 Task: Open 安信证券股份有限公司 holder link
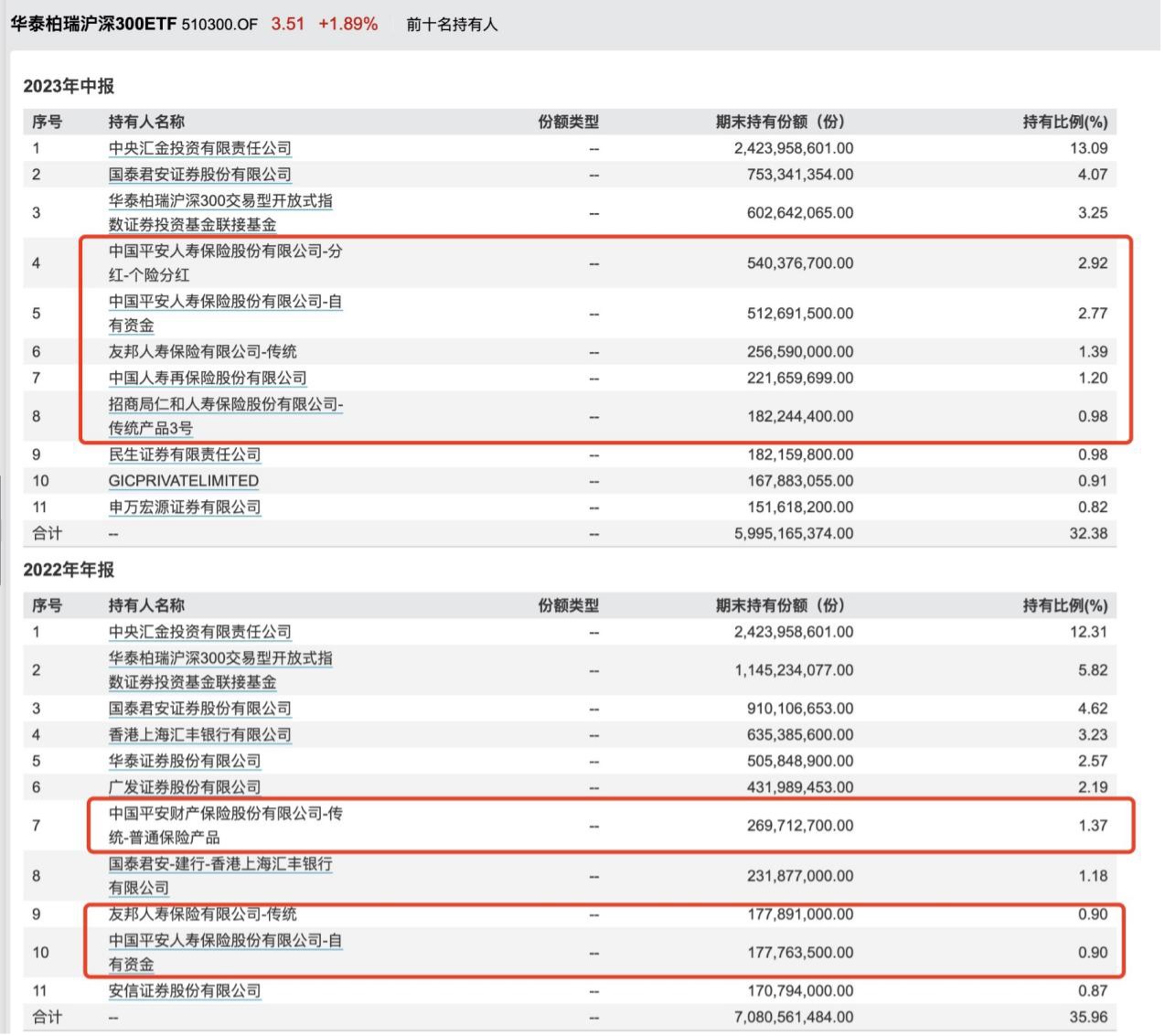point(185,992)
